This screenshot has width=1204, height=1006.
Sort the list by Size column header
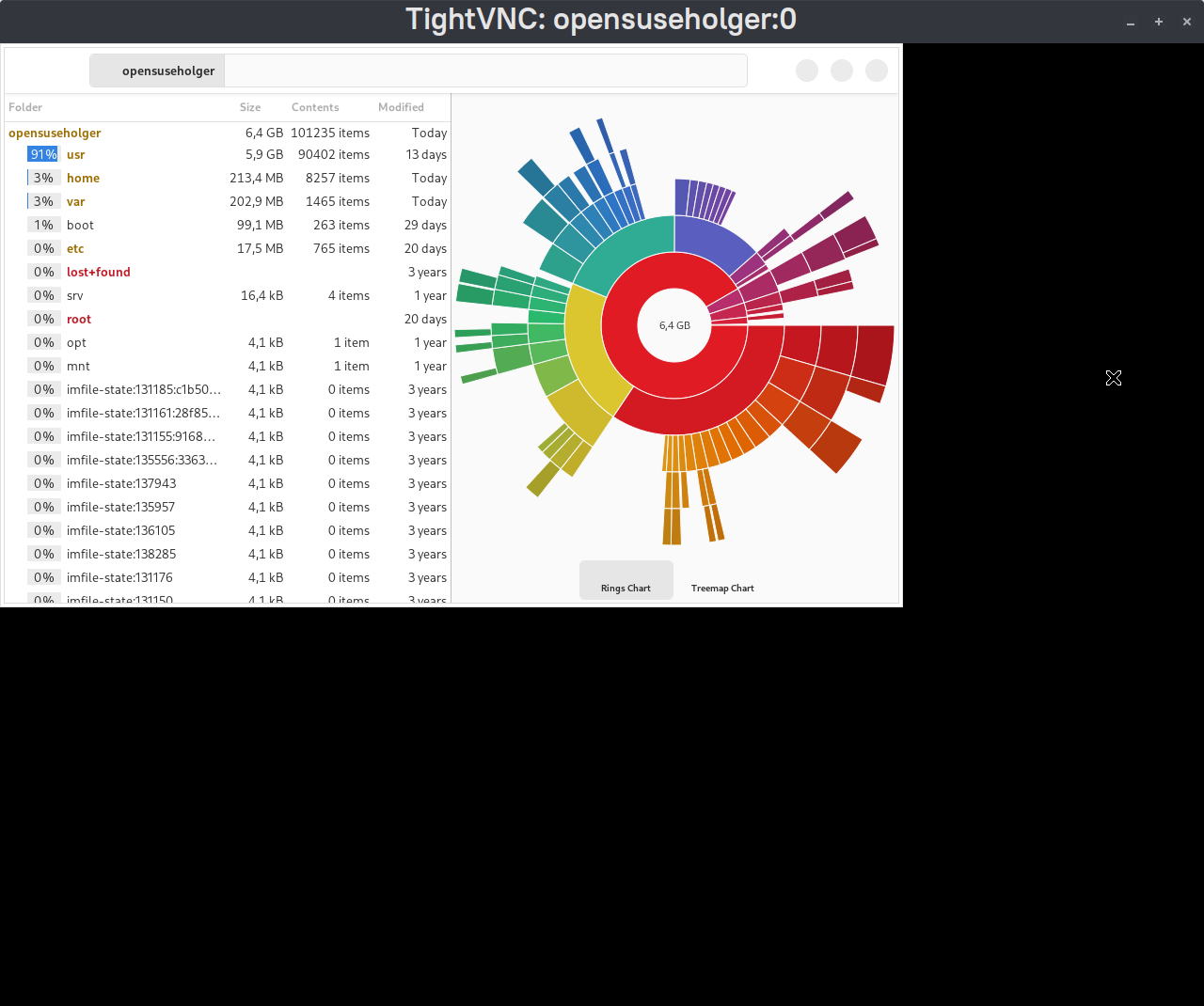coord(250,107)
